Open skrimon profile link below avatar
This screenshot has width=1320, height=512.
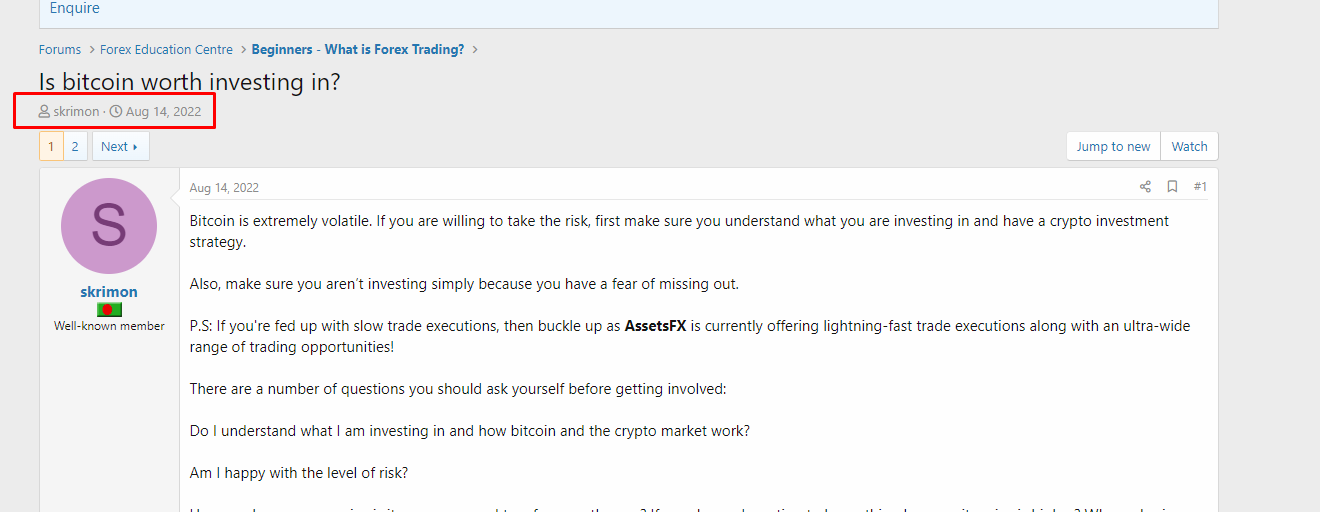(x=109, y=292)
